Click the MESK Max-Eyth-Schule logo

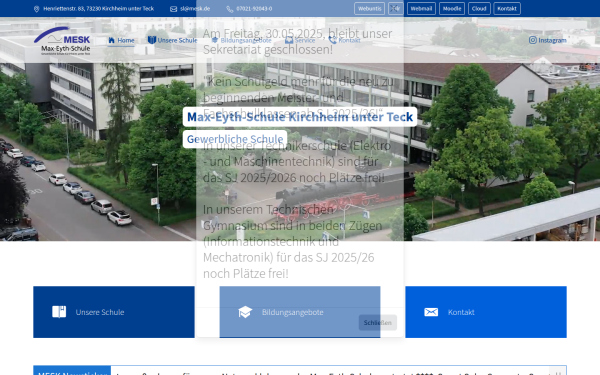coord(62,41)
